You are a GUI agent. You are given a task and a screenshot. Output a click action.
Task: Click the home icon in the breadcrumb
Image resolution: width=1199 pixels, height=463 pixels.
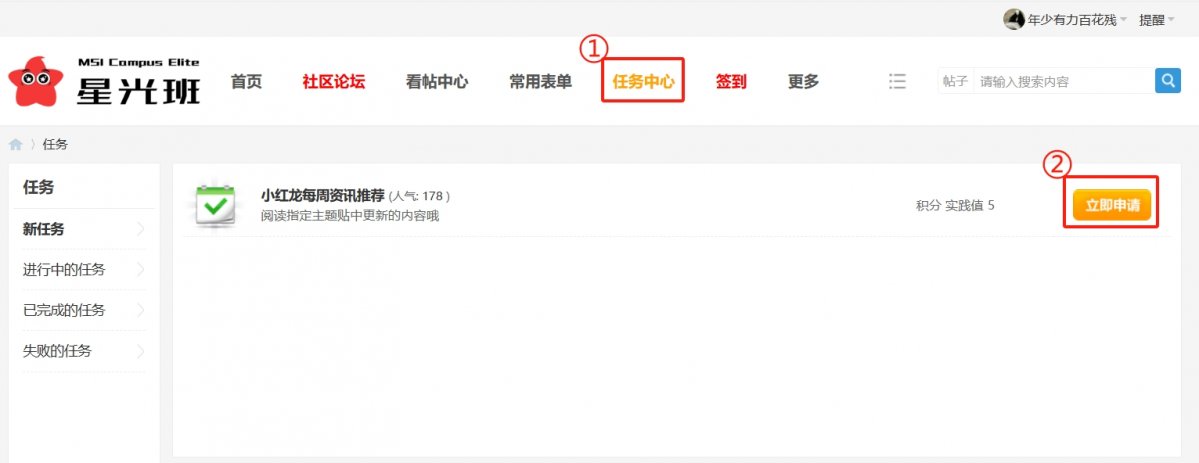pyautogui.click(x=15, y=145)
